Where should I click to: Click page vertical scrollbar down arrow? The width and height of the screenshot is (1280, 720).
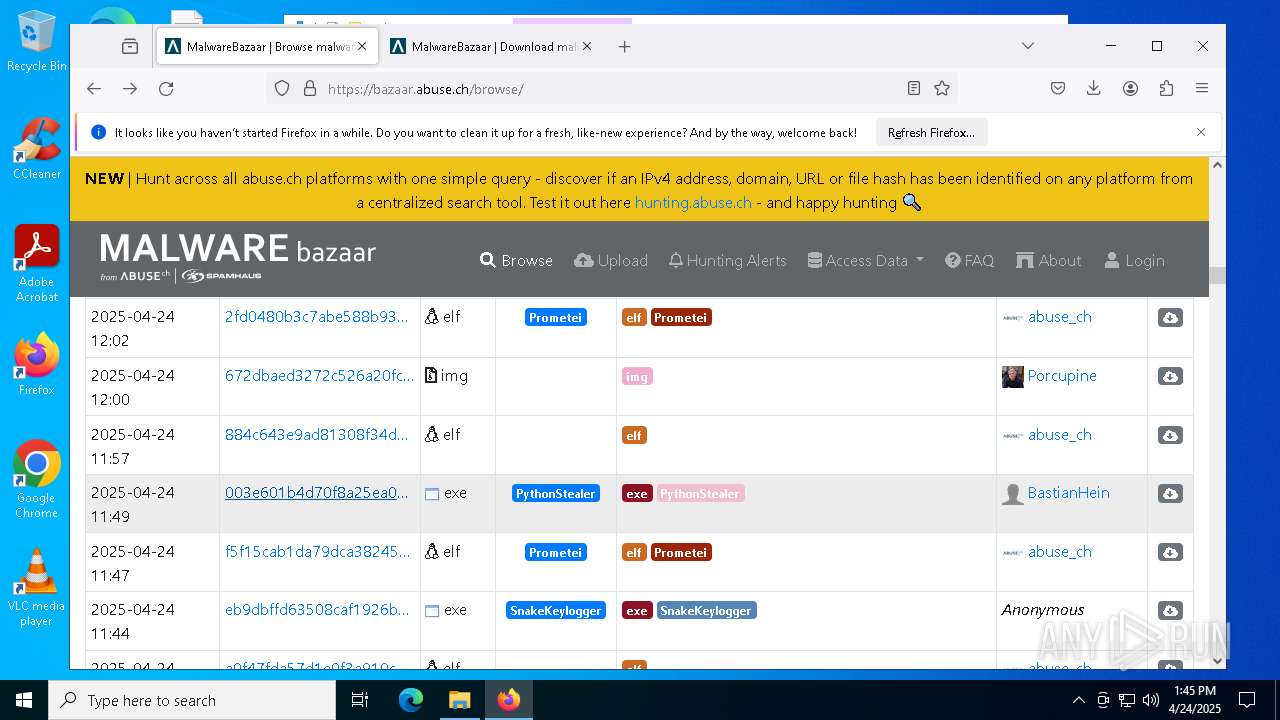(x=1217, y=660)
